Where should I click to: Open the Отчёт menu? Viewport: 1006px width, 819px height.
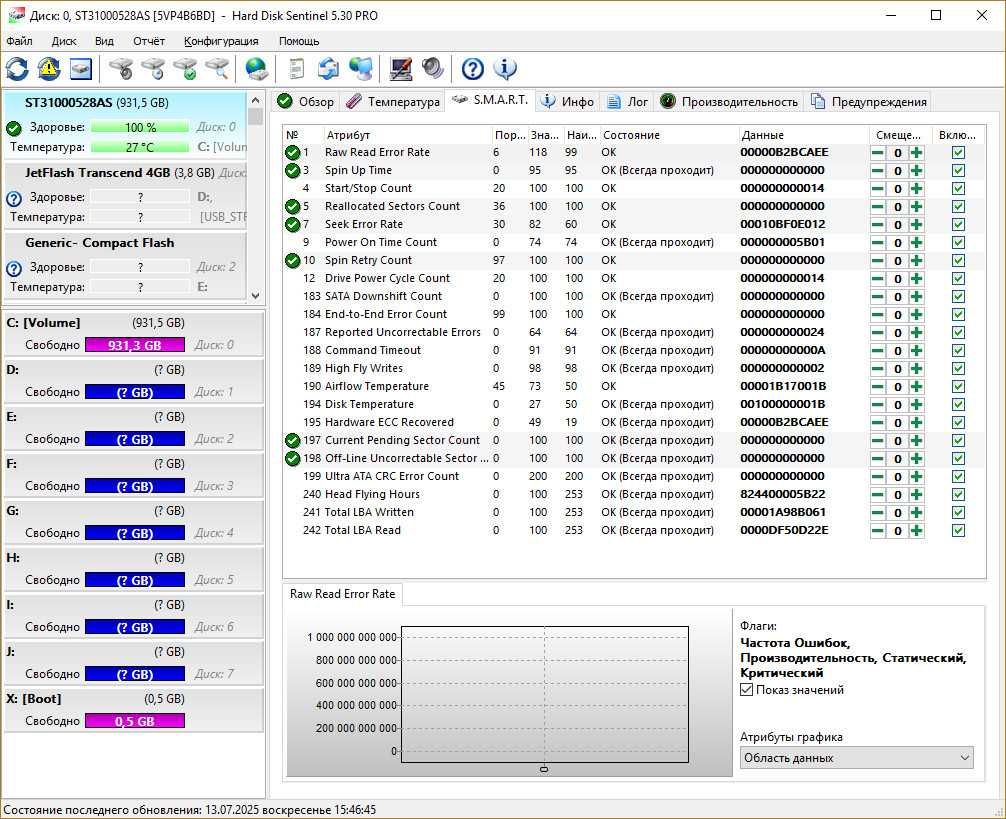point(149,41)
